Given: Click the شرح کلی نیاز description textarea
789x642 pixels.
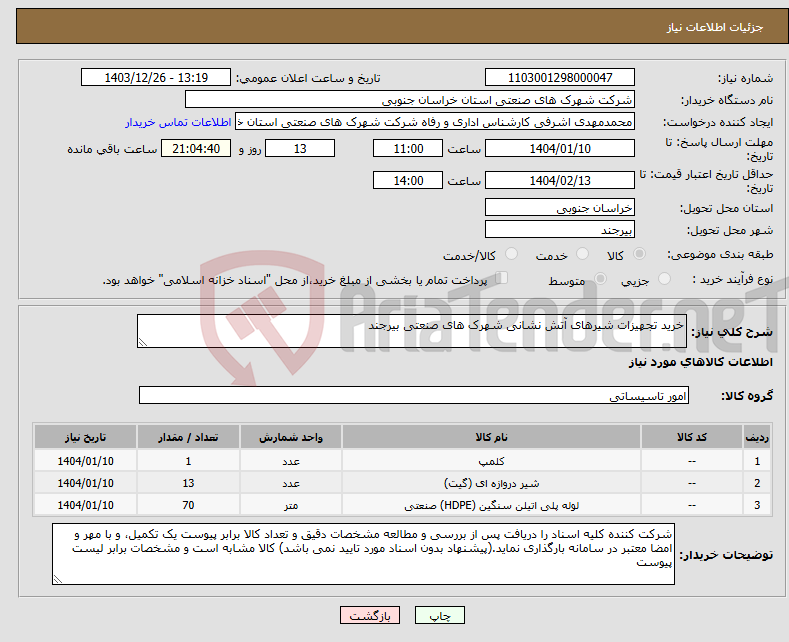Looking at the screenshot, I should 412,331.
